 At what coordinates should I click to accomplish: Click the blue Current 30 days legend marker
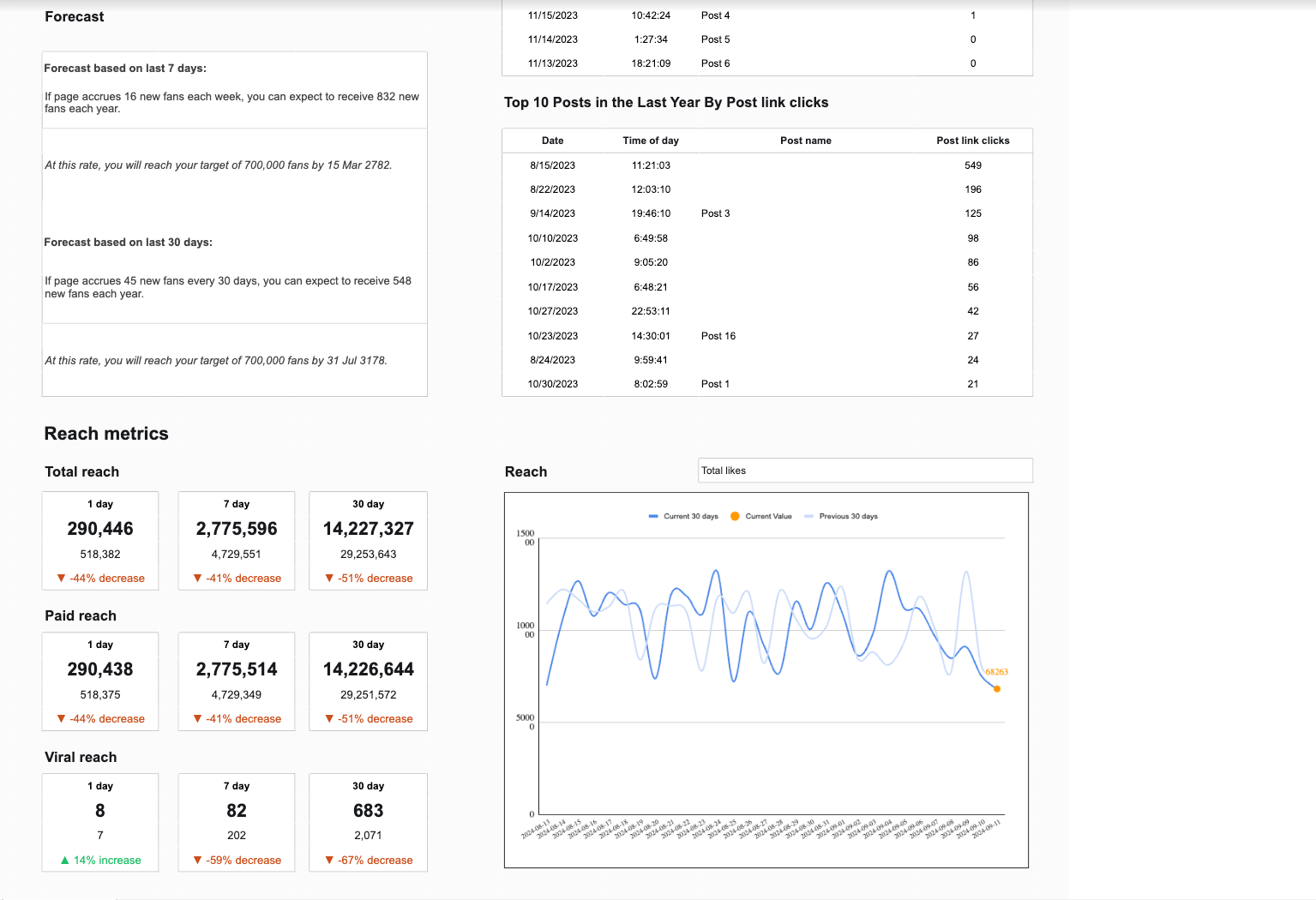click(653, 516)
